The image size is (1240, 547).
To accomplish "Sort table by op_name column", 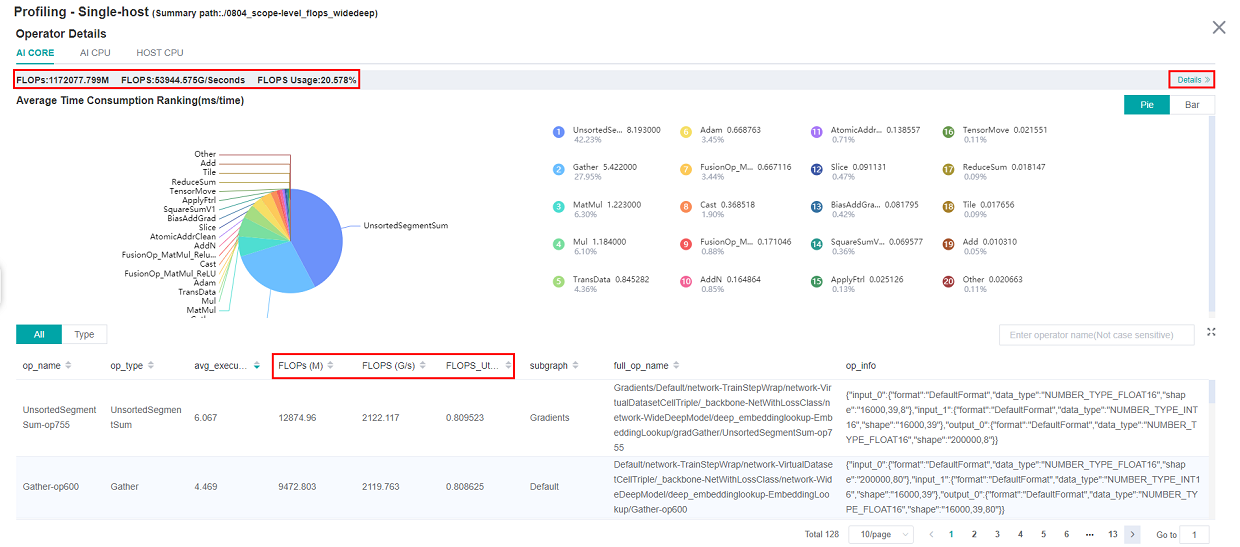I will coord(68,366).
